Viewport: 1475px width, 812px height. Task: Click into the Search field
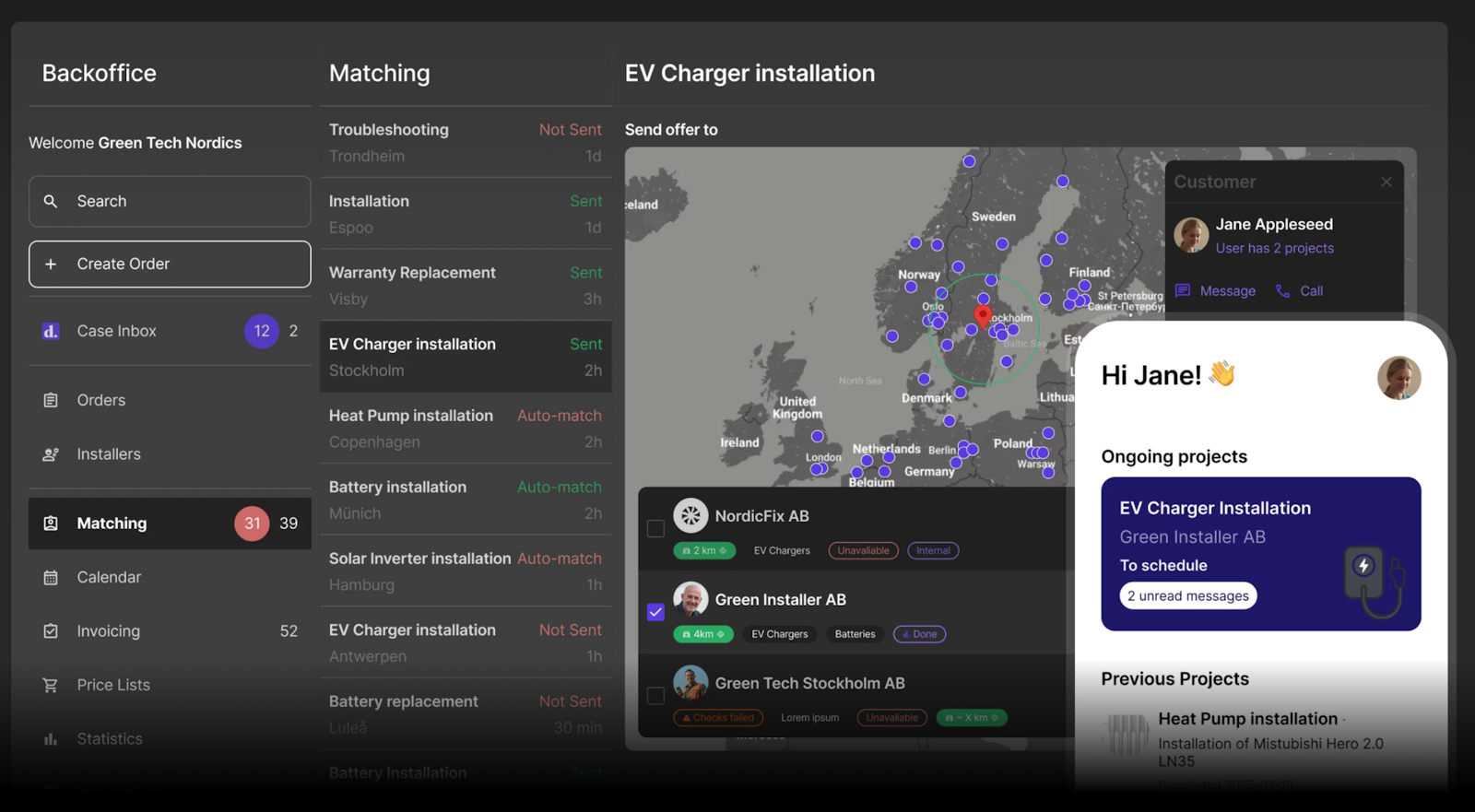coord(170,202)
